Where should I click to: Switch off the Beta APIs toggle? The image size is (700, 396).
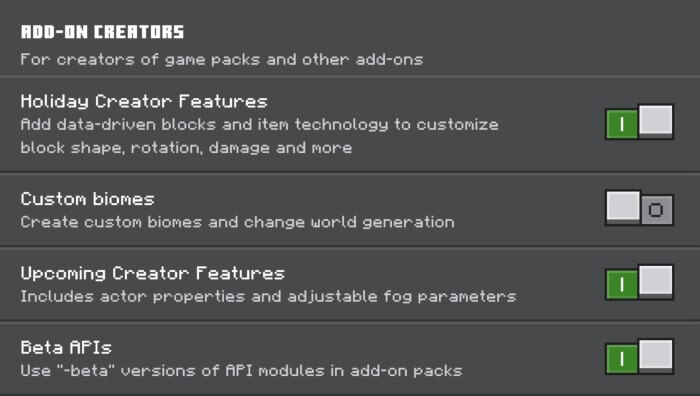(639, 357)
